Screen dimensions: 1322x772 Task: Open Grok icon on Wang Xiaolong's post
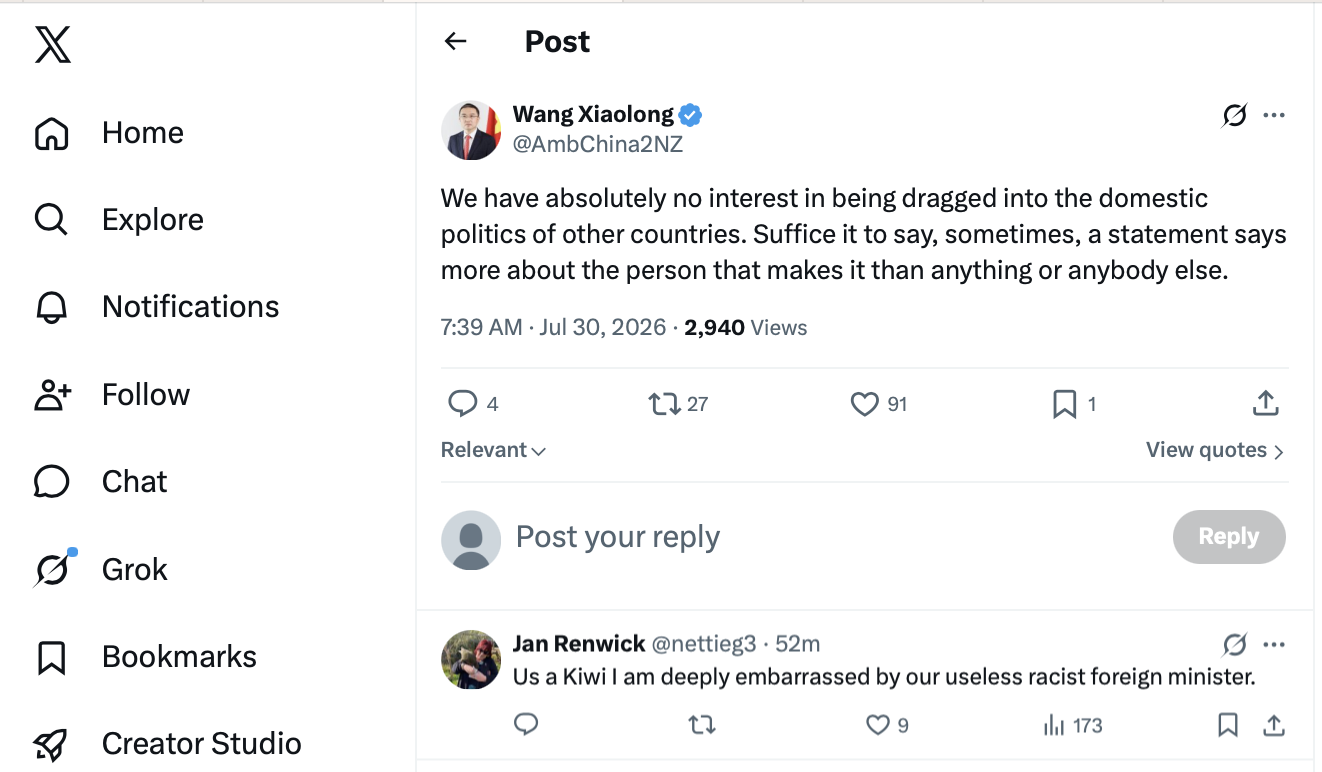pos(1235,116)
